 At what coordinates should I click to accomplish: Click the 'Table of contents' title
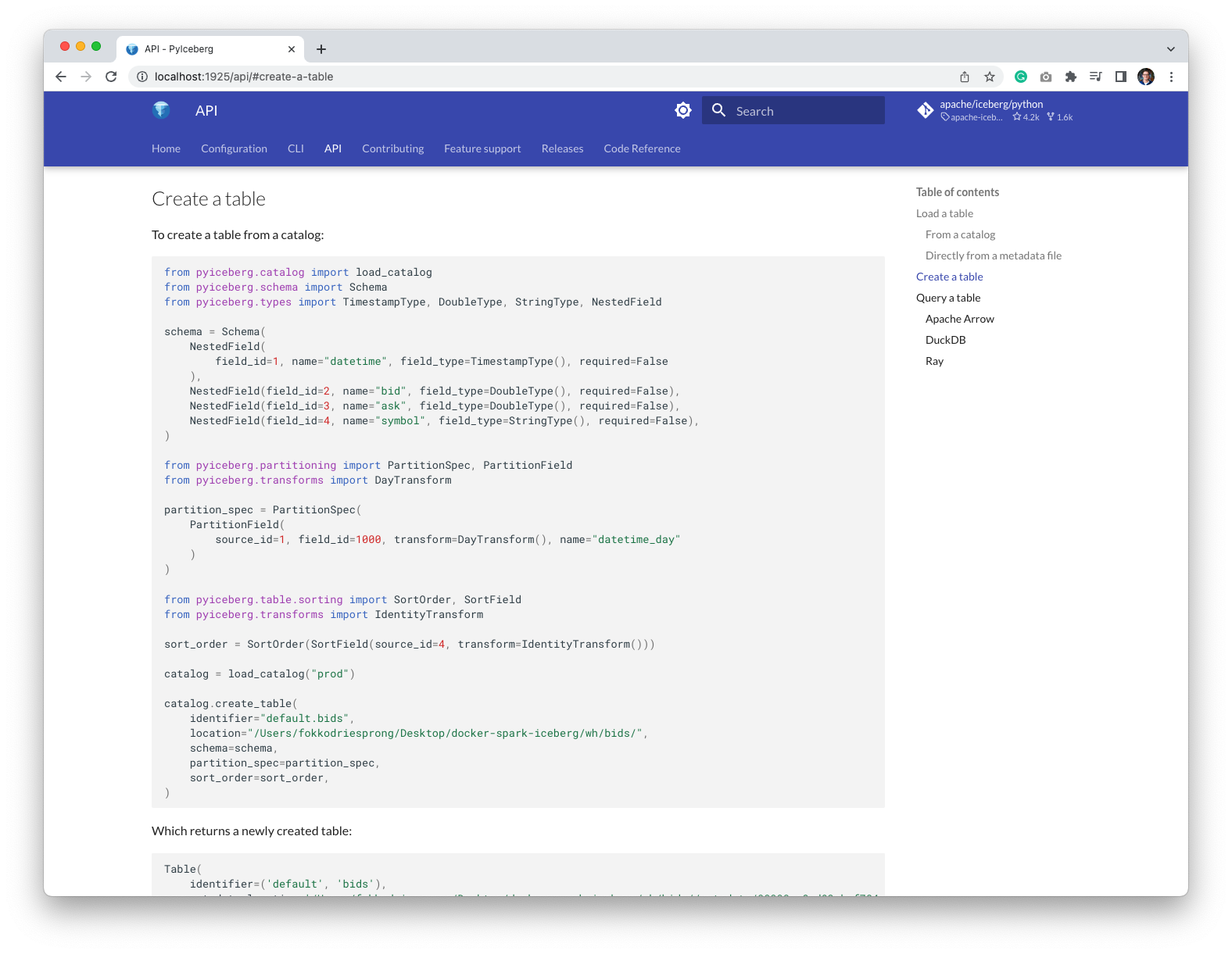[957, 192]
